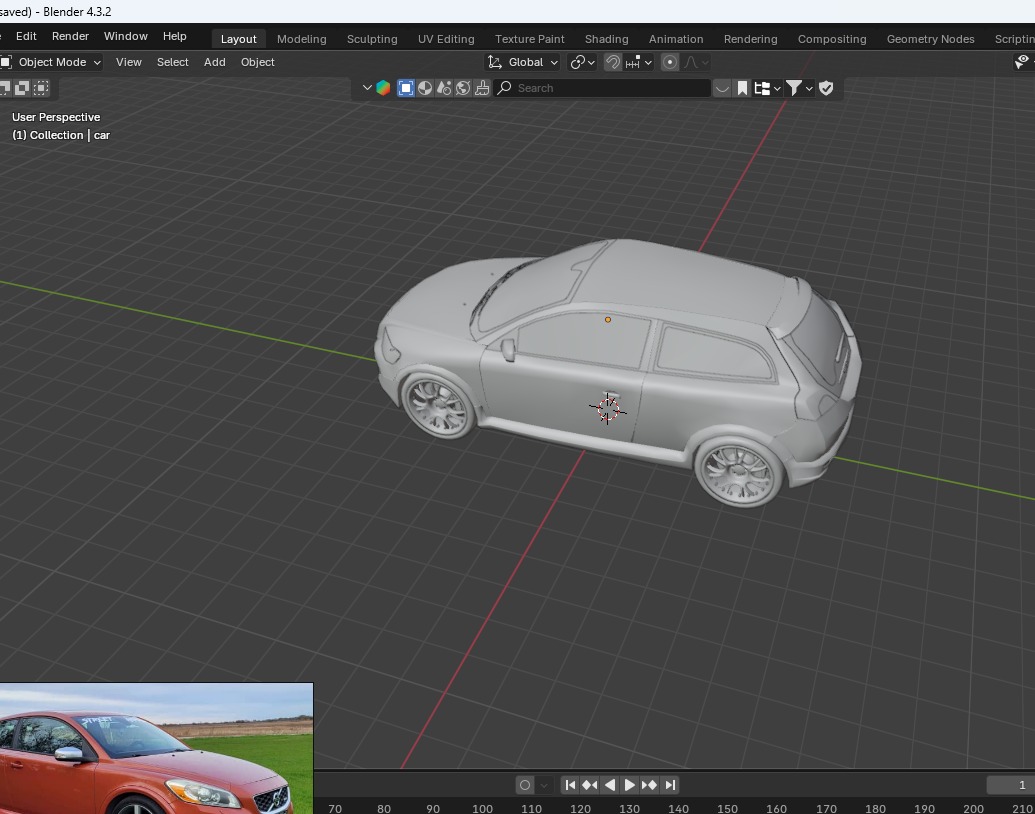This screenshot has height=814, width=1035.
Task: Select the intersect selection mode icon
Action: click(x=41, y=88)
